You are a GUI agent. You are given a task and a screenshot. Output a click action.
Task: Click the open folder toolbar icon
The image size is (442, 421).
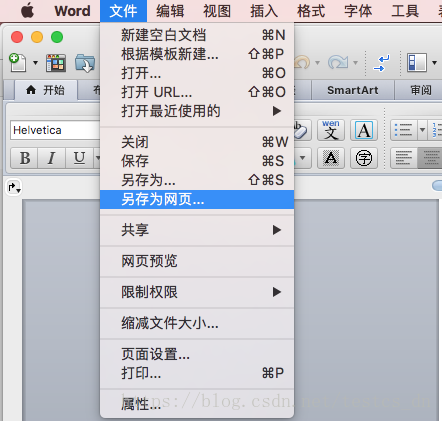click(85, 63)
